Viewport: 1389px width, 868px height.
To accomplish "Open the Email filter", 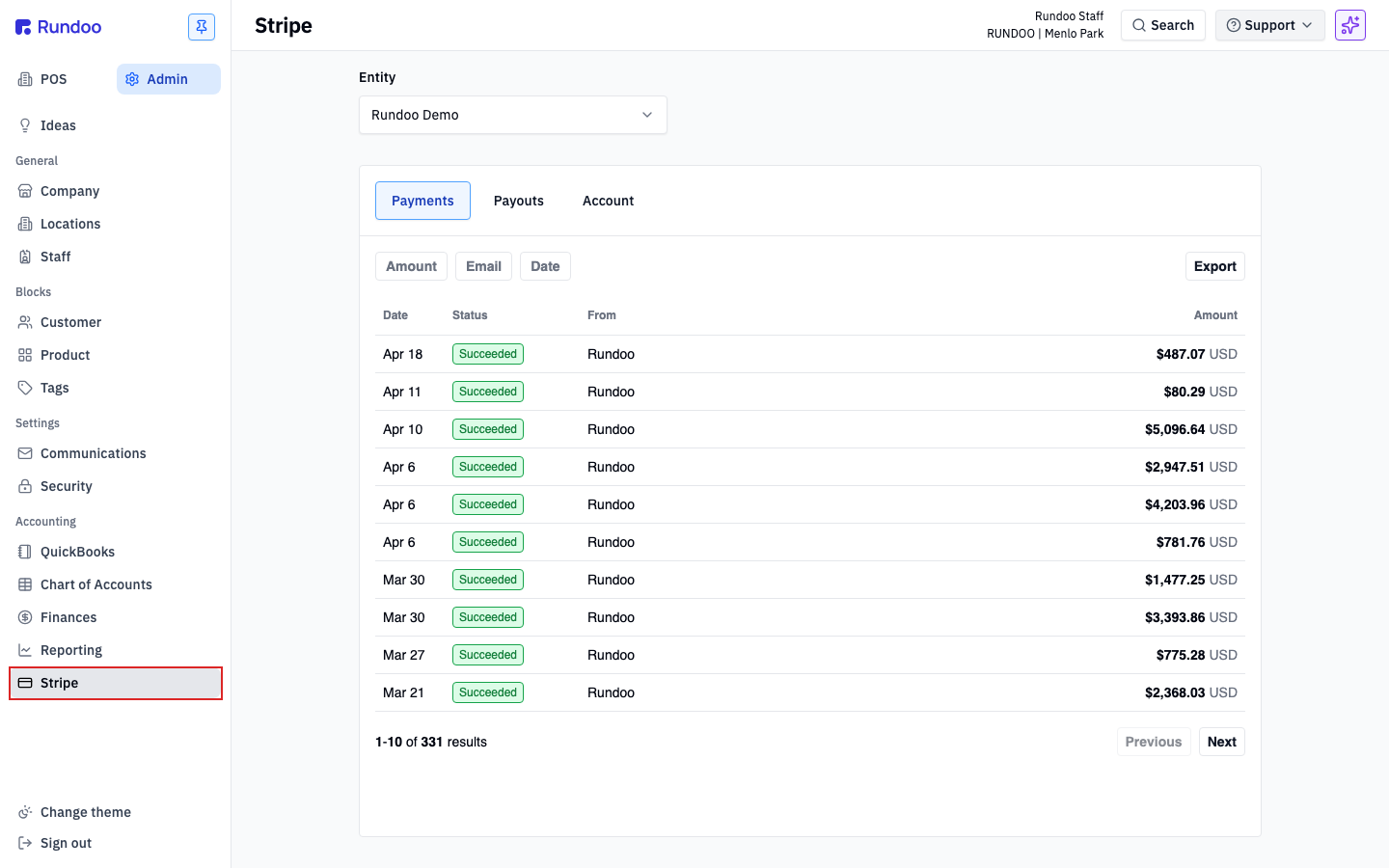I will (x=483, y=266).
